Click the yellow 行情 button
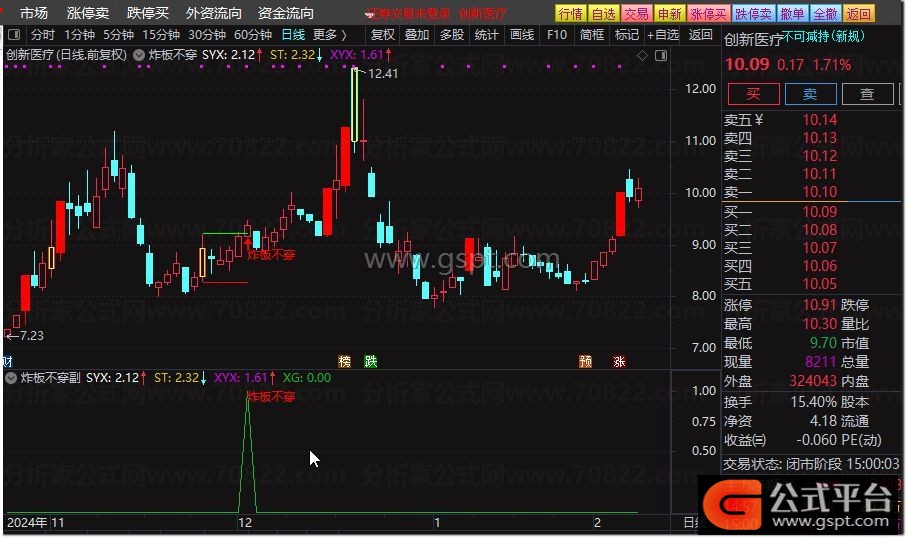Viewport: 908px width, 538px height. click(570, 13)
